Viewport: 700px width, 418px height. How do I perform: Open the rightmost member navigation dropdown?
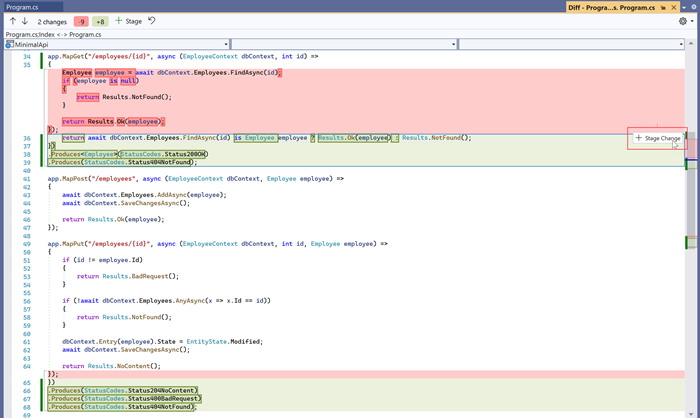(x=571, y=44)
